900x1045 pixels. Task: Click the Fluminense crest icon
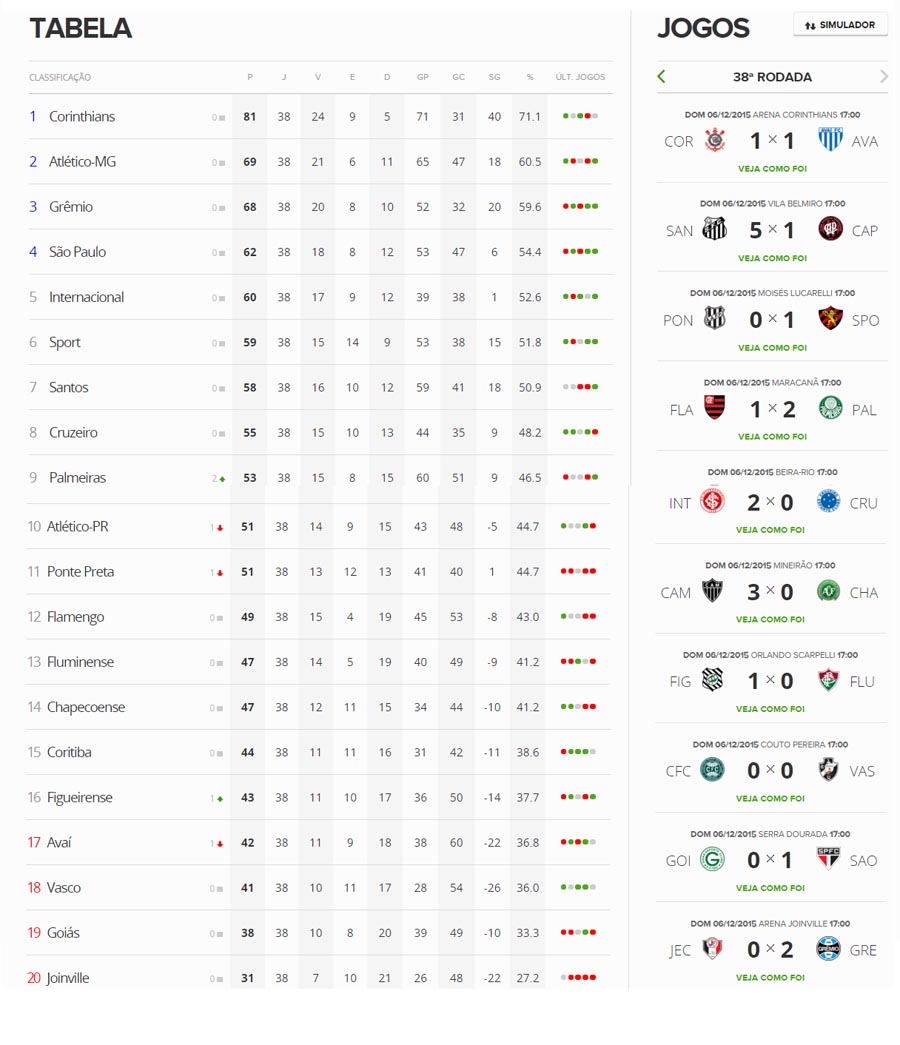pyautogui.click(x=829, y=681)
